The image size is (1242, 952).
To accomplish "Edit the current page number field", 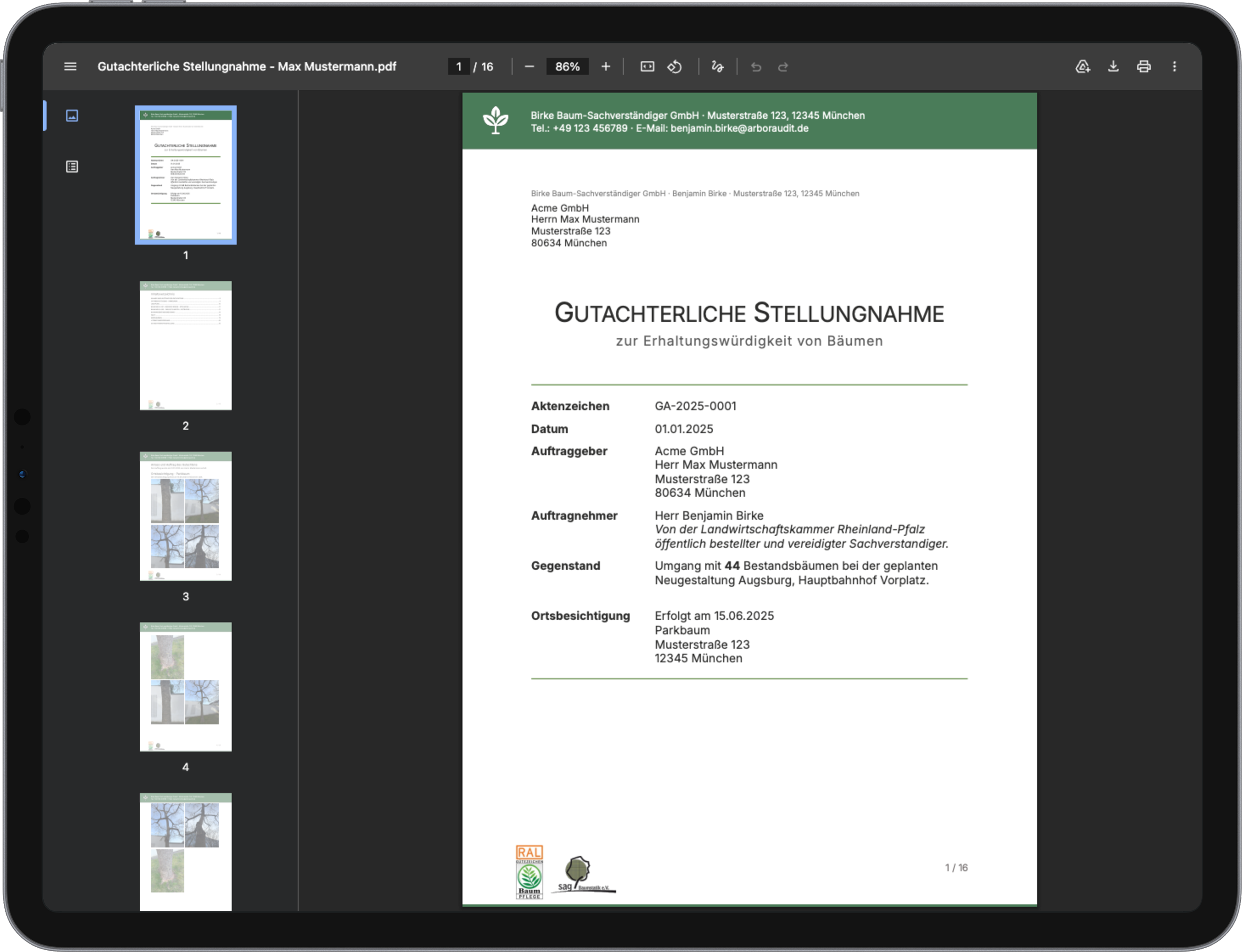I will (x=459, y=66).
